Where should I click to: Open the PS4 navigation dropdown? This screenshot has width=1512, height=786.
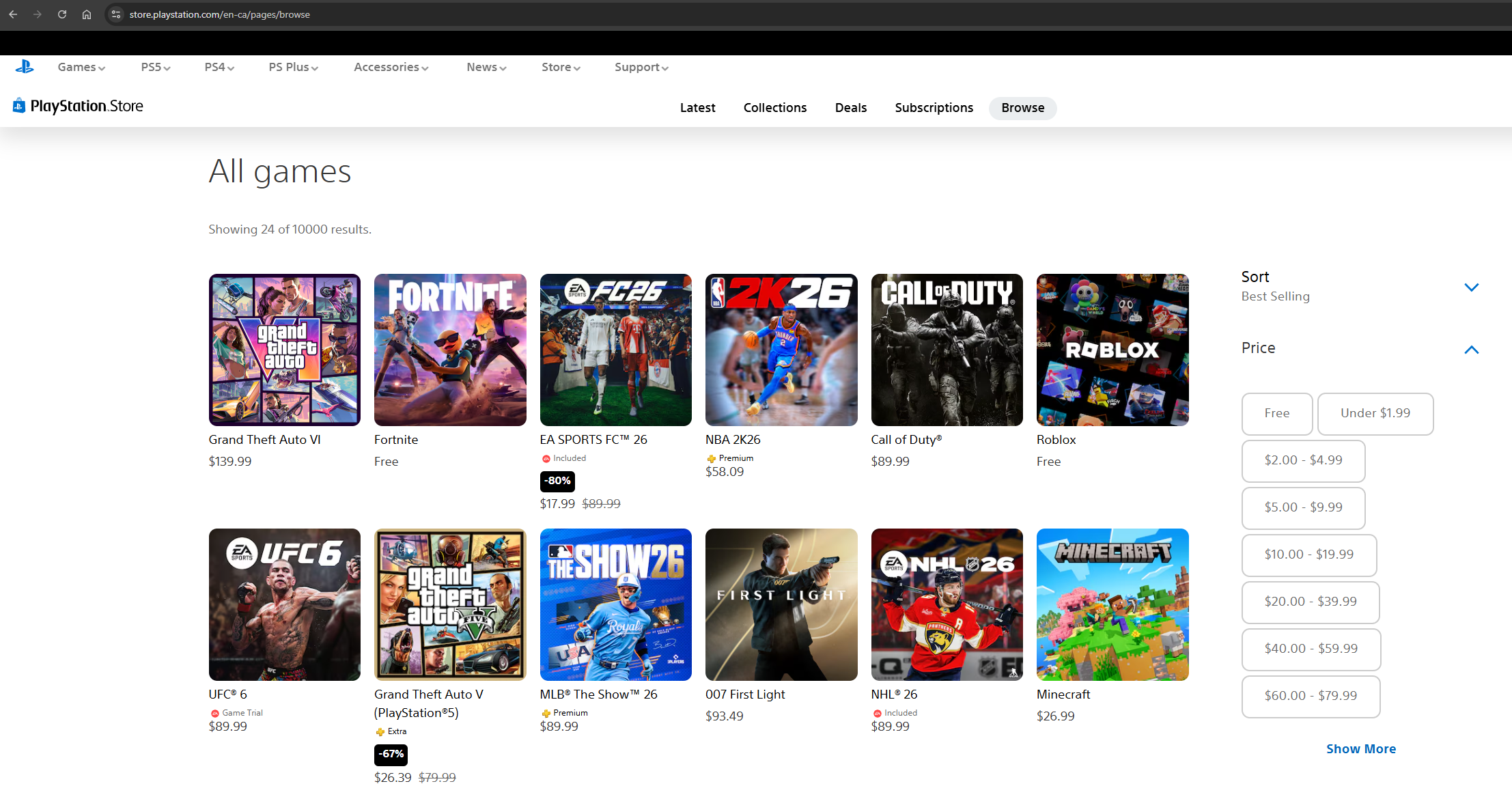[219, 67]
